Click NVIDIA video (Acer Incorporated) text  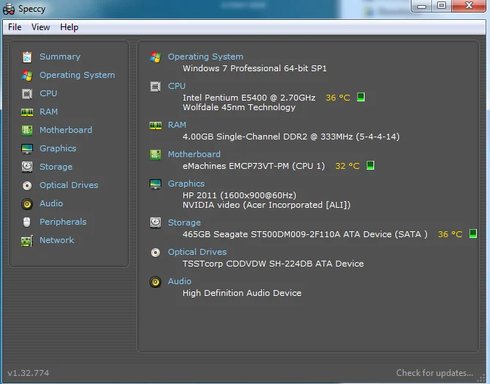267,205
